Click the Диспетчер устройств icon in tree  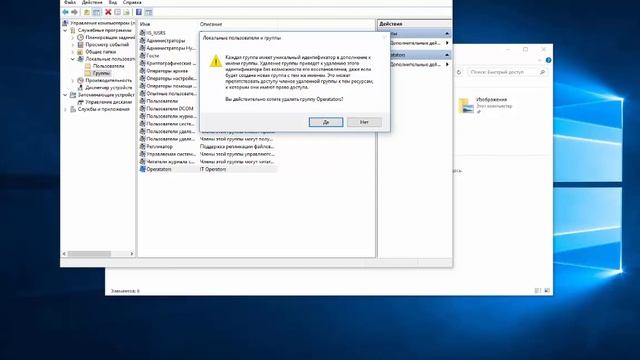coord(80,87)
